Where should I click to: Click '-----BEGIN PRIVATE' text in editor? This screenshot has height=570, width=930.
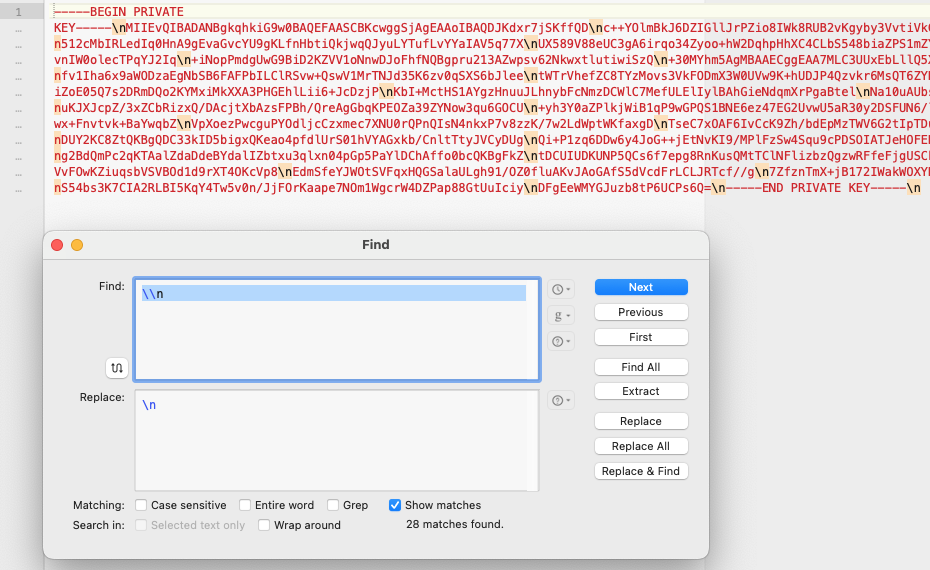click(x=119, y=12)
